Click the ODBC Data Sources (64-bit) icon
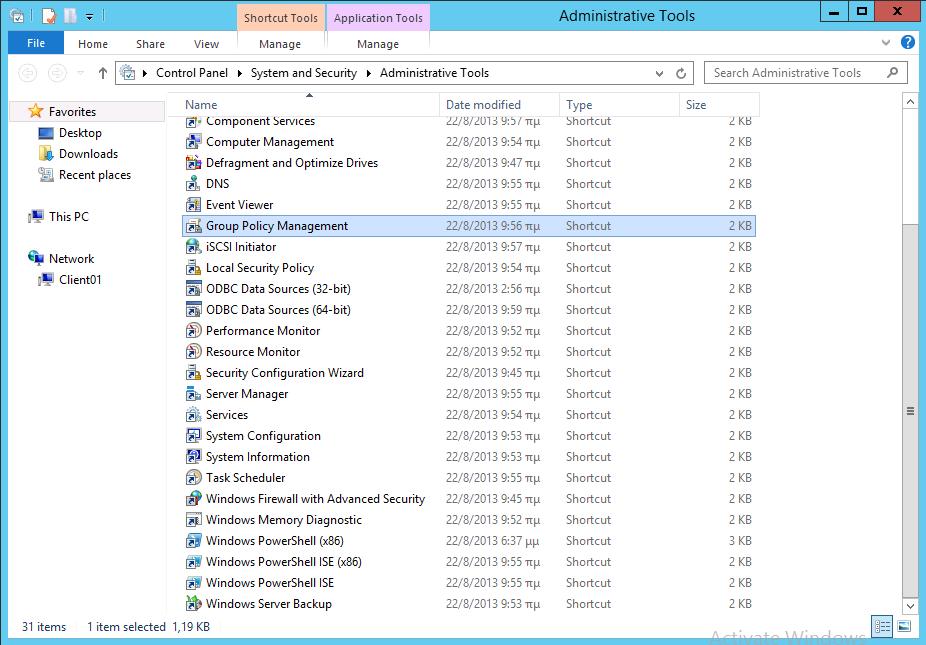926x645 pixels. click(x=193, y=310)
